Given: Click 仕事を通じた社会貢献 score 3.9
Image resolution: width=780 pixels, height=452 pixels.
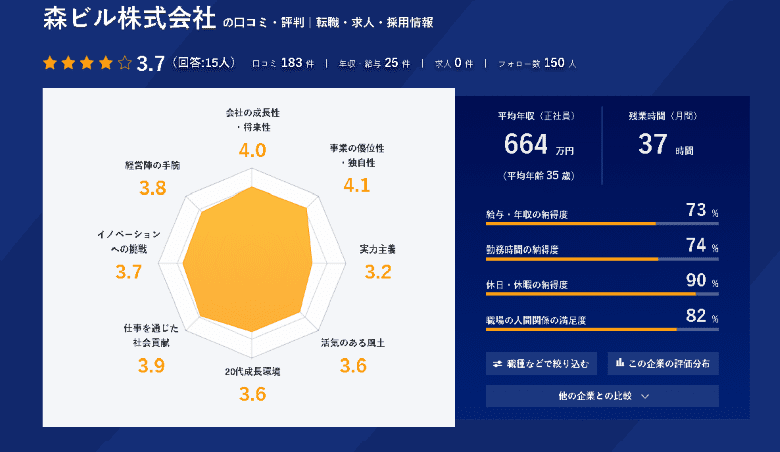Looking at the screenshot, I should pyautogui.click(x=151, y=366).
